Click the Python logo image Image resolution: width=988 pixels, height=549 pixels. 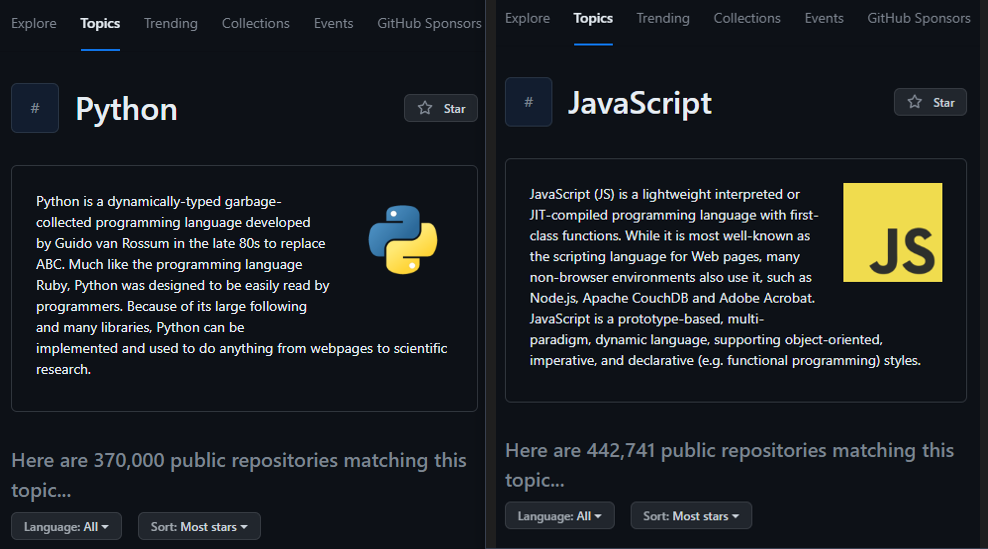point(403,240)
